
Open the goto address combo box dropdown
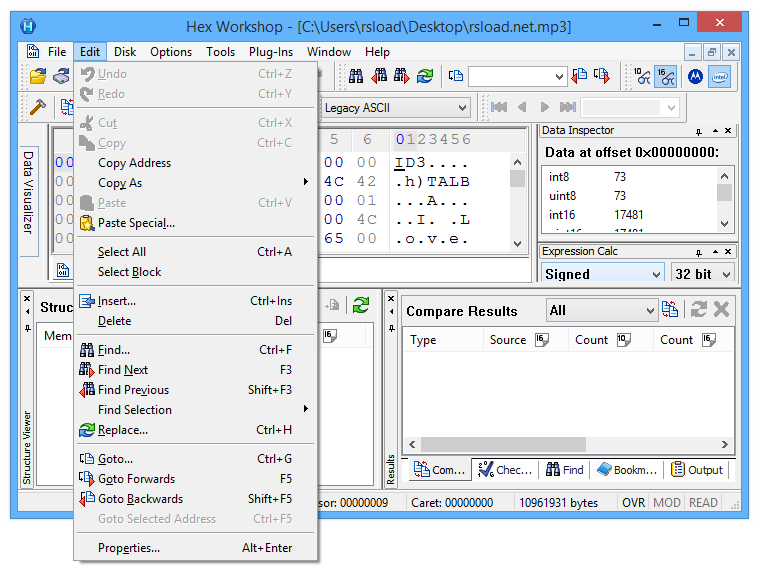click(x=559, y=77)
